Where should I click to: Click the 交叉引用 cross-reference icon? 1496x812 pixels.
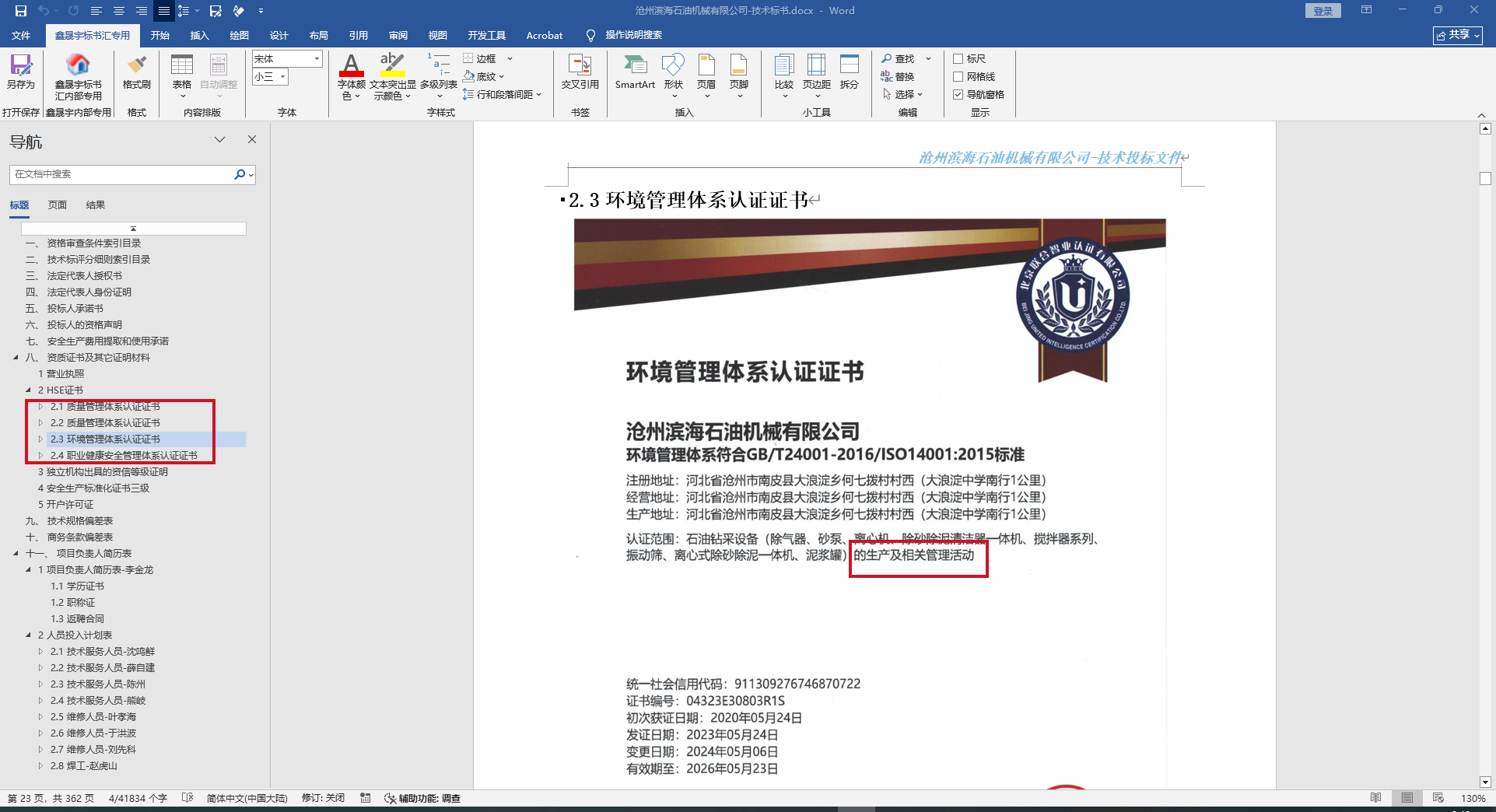pos(580,72)
